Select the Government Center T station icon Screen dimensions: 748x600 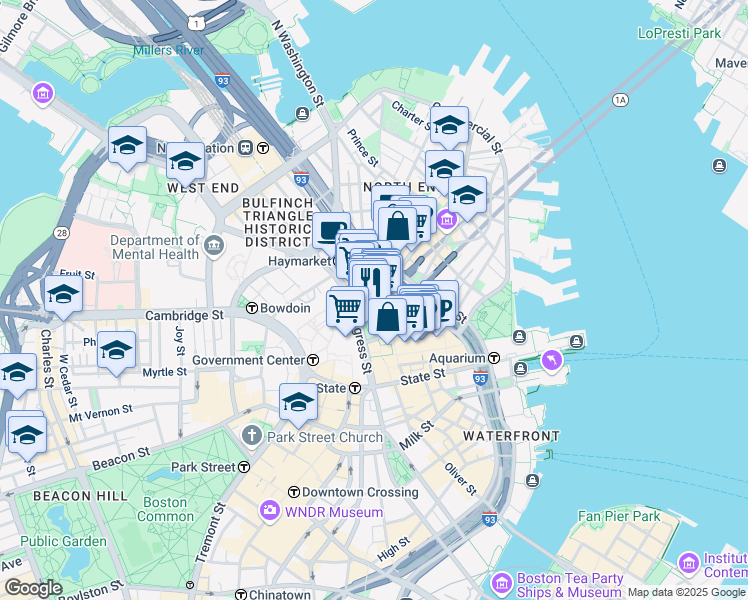pyautogui.click(x=313, y=360)
